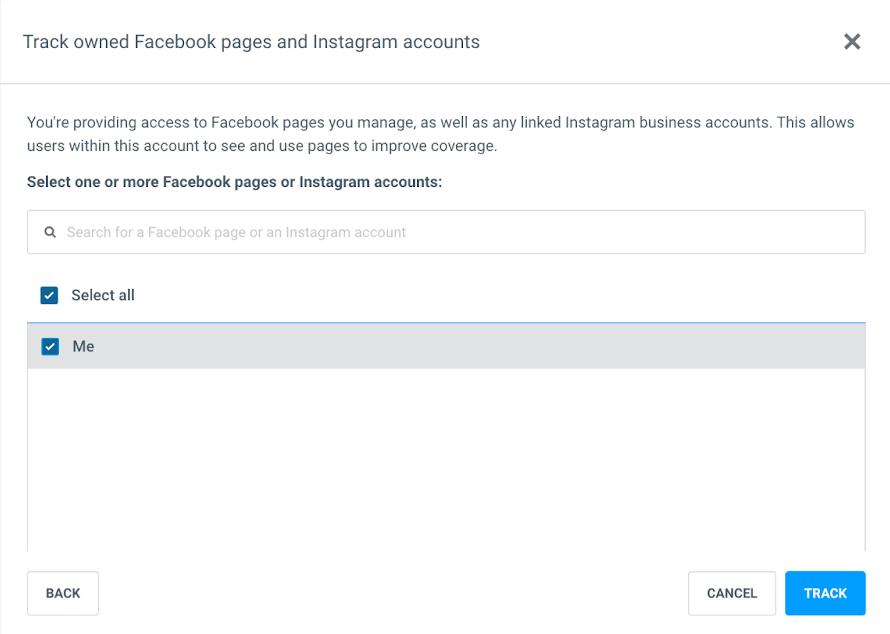Select the highlighted Me row in the list
Image resolution: width=890 pixels, height=634 pixels.
pos(446,346)
